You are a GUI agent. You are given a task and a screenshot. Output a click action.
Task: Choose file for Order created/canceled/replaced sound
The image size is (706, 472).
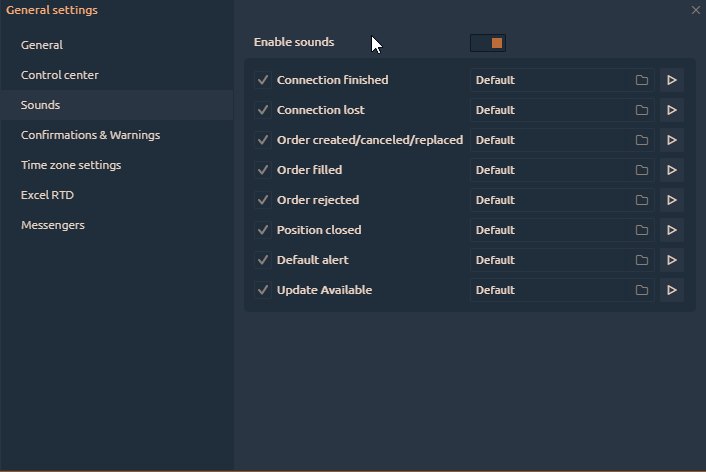(x=642, y=140)
